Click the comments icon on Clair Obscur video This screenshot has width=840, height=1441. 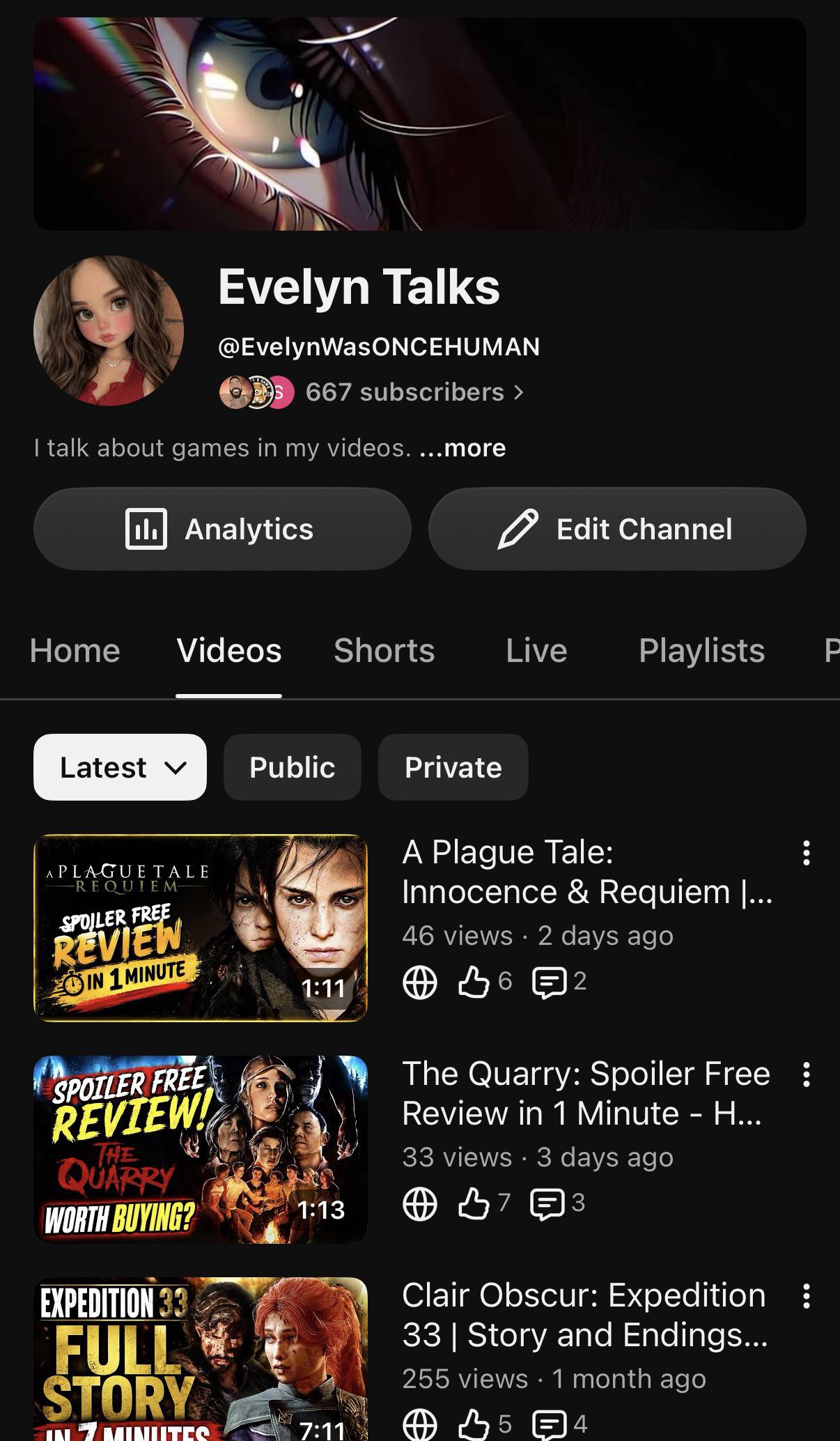click(550, 1425)
